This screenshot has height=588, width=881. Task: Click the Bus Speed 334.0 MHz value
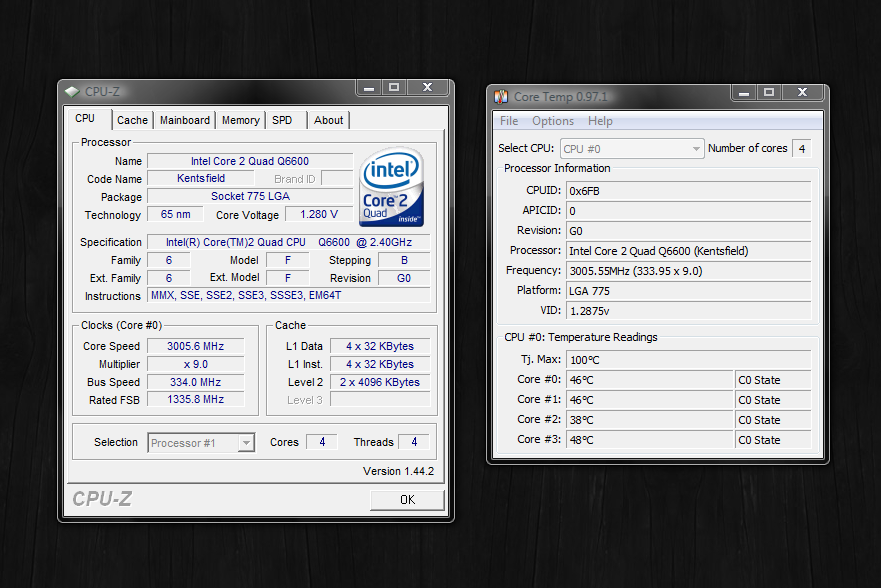(x=196, y=382)
